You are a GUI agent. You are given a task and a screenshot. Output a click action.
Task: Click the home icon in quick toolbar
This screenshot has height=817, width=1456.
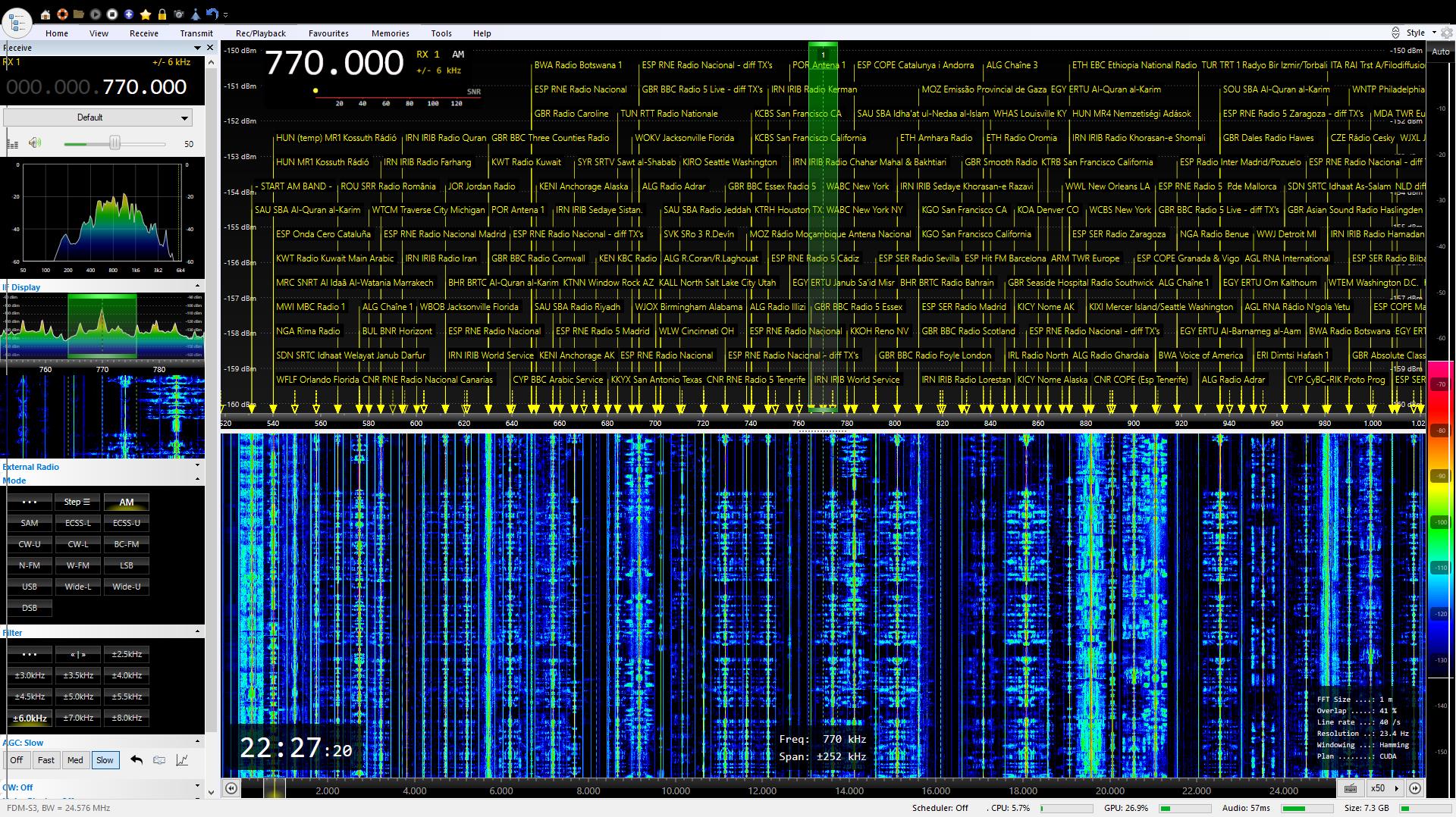[45, 14]
